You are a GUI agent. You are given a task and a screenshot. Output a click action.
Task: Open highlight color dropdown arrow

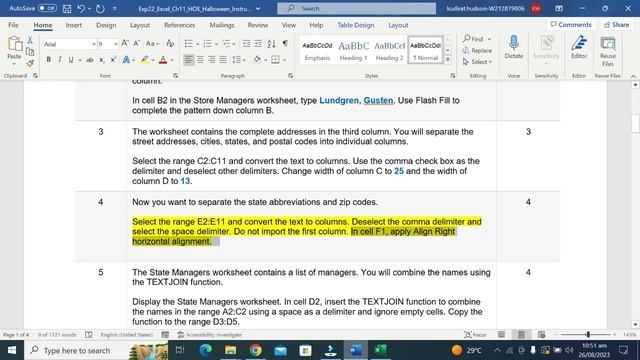[153, 60]
